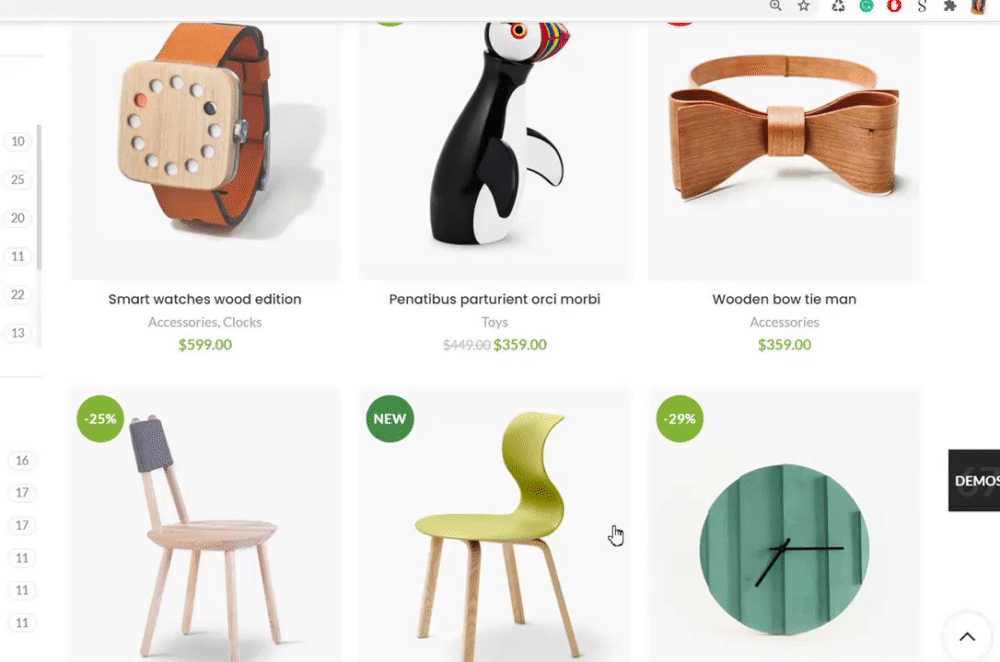This screenshot has height=662, width=1000.
Task: Click the -25% sale badge on wooden chair
Action: (100, 419)
